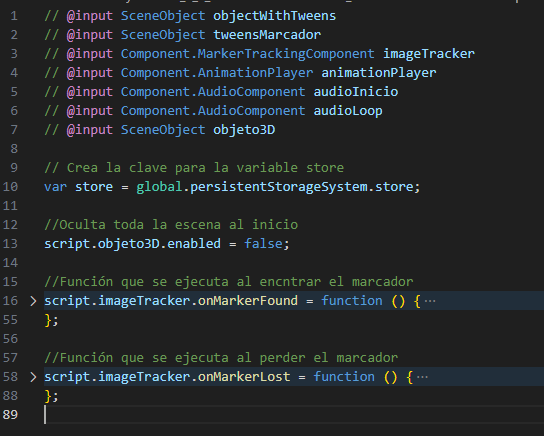The width and height of the screenshot is (544, 436).
Task: Click onMarkerLost on line 58
Action: 244,377
